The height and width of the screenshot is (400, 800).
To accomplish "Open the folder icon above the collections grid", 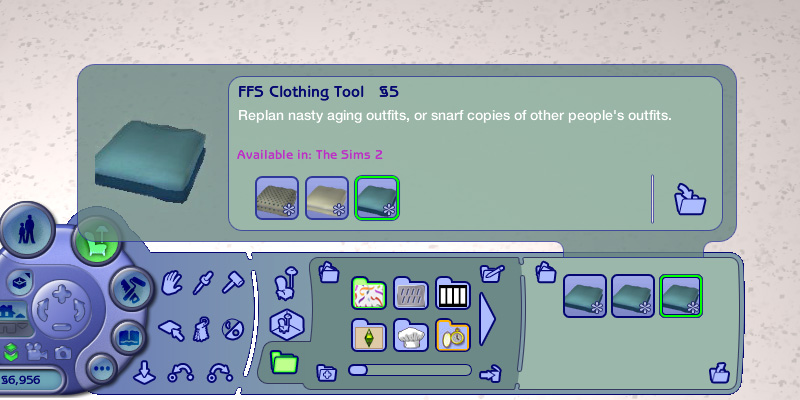I will tap(326, 271).
